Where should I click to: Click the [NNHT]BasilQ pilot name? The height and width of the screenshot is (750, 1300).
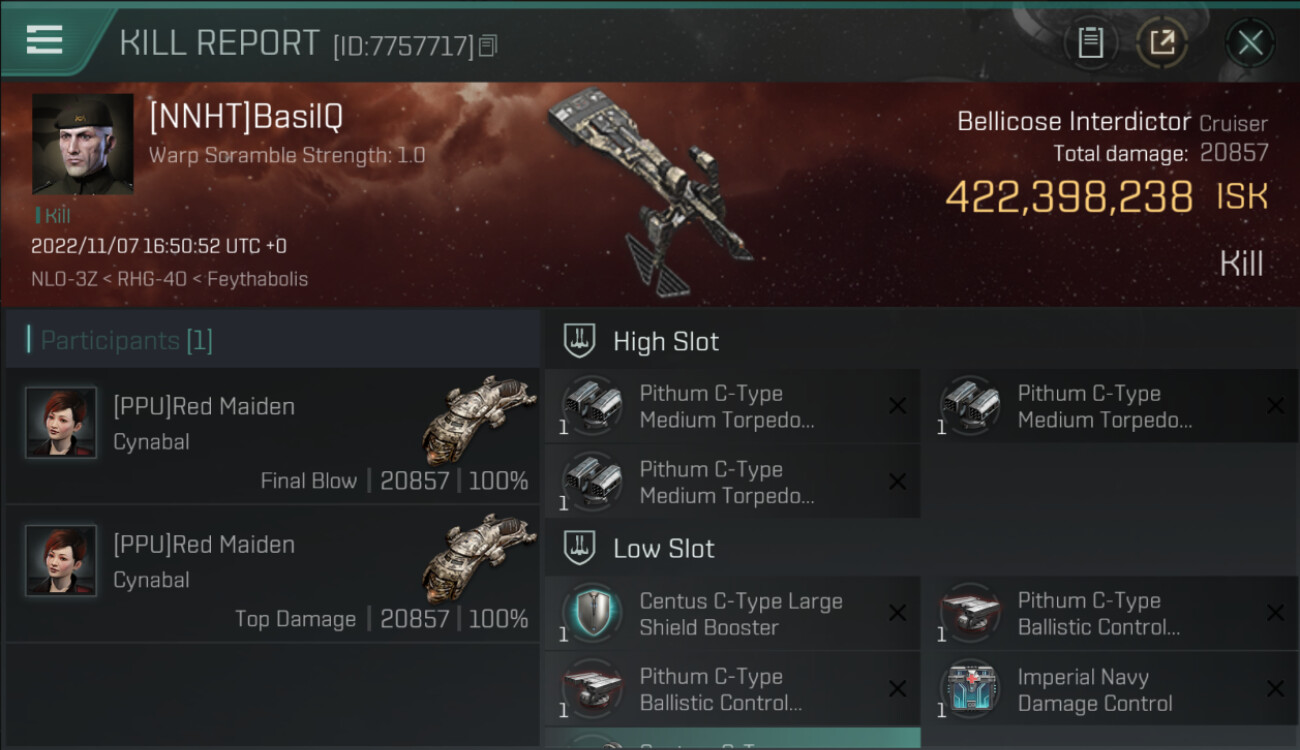click(x=246, y=117)
